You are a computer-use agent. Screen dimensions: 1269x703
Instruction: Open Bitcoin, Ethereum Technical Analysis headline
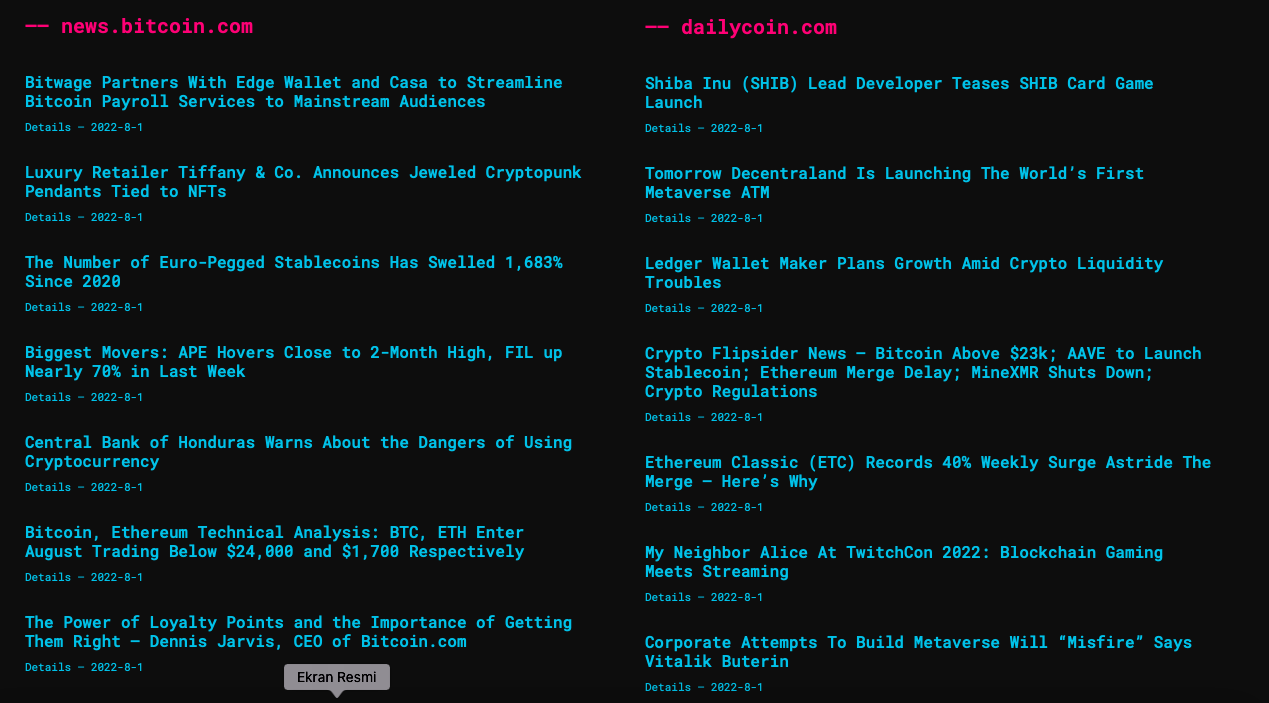click(275, 542)
